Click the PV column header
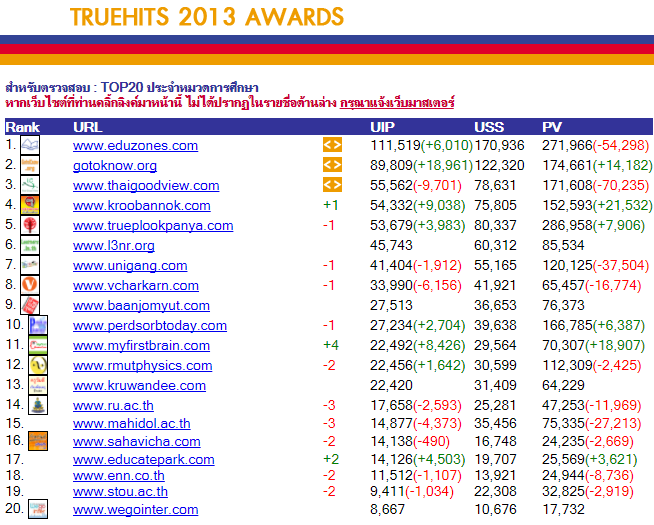This screenshot has width=654, height=525. pos(551,127)
